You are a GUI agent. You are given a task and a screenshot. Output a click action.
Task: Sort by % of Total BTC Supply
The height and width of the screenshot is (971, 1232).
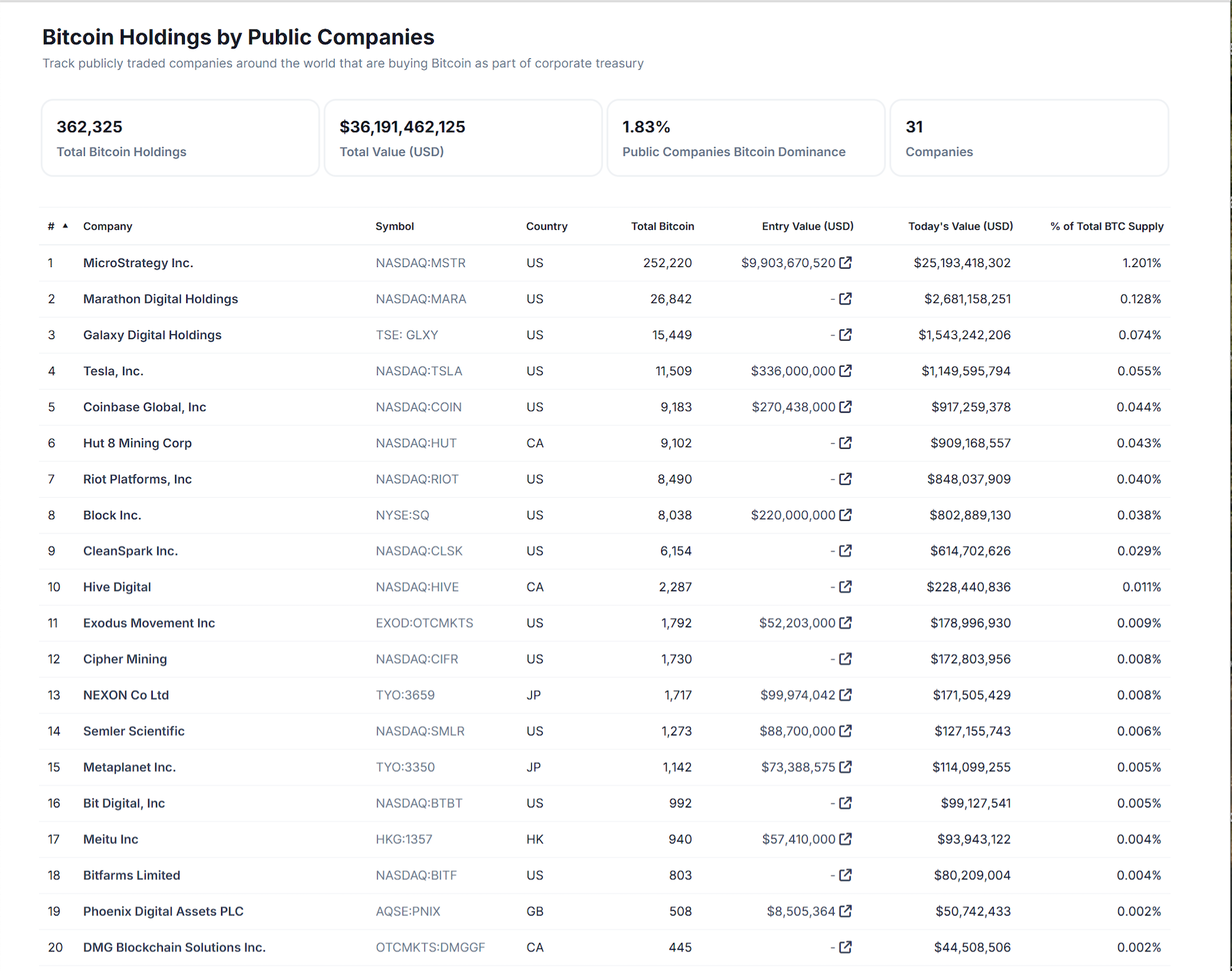1107,226
